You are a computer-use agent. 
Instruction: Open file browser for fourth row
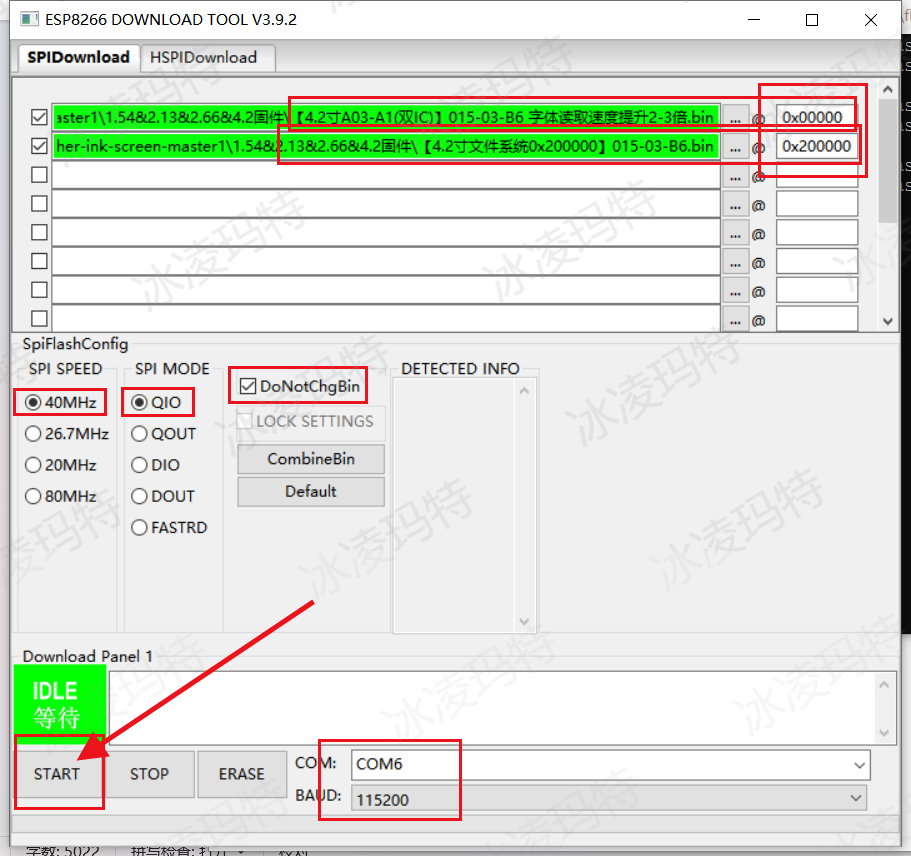[x=736, y=205]
